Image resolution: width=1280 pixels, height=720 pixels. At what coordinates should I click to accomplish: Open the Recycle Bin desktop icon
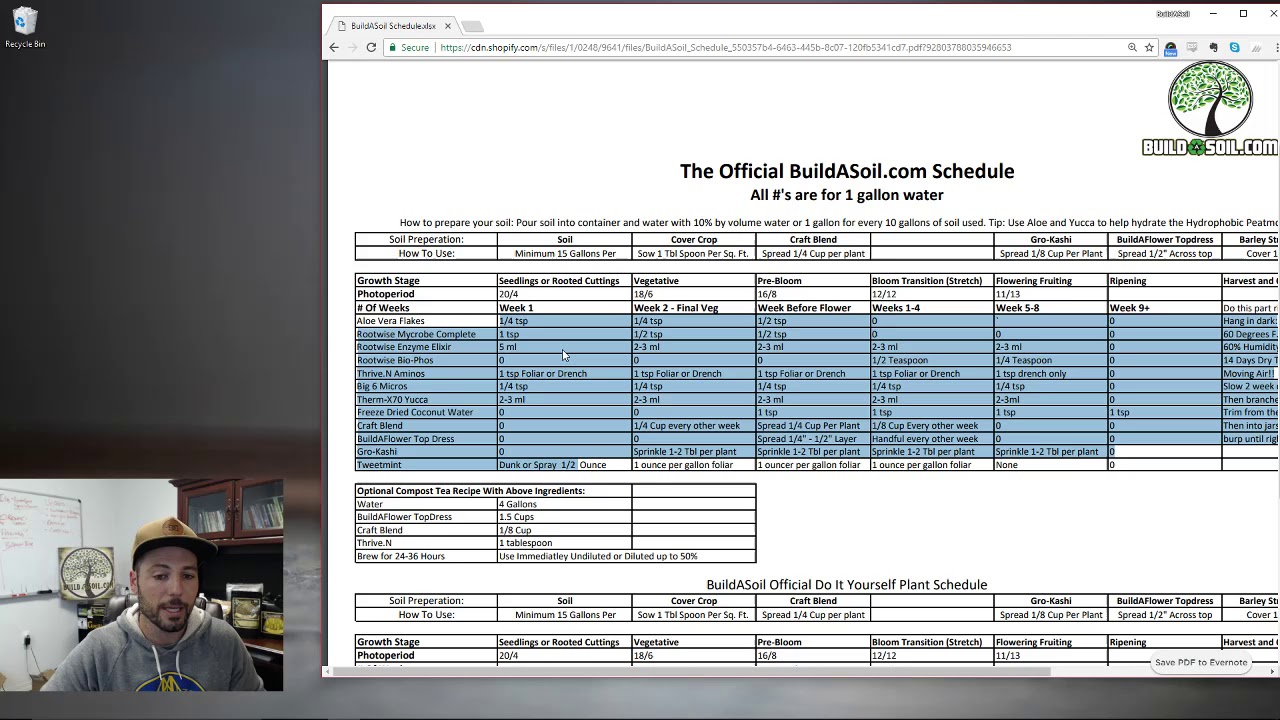pos(25,28)
